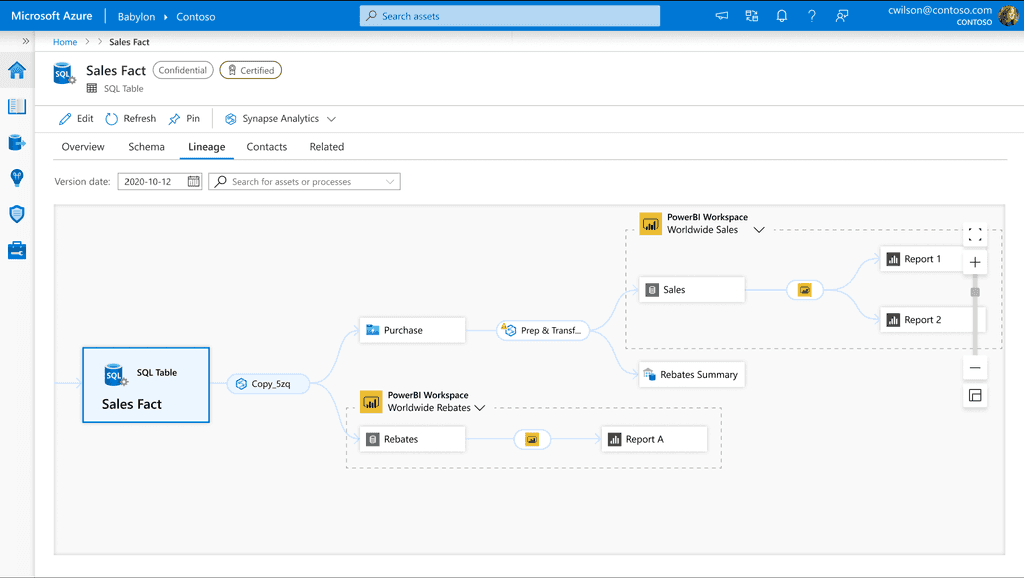Click the Search assets field
Viewport: 1024px width, 578px height.
[x=510, y=16]
